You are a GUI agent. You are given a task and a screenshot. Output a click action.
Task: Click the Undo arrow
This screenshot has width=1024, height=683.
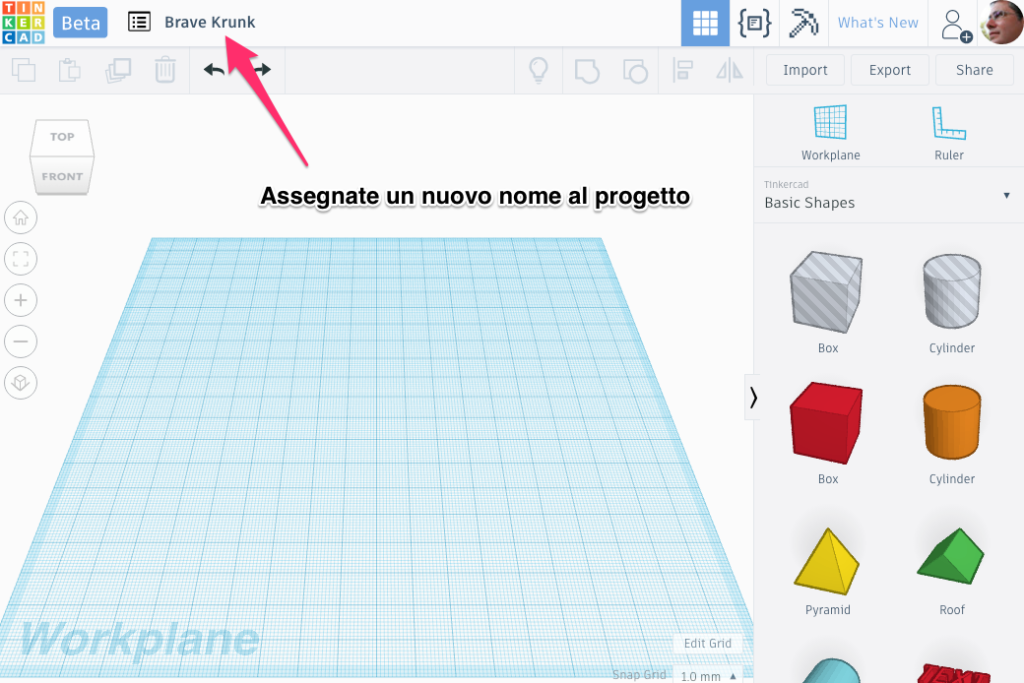(214, 70)
